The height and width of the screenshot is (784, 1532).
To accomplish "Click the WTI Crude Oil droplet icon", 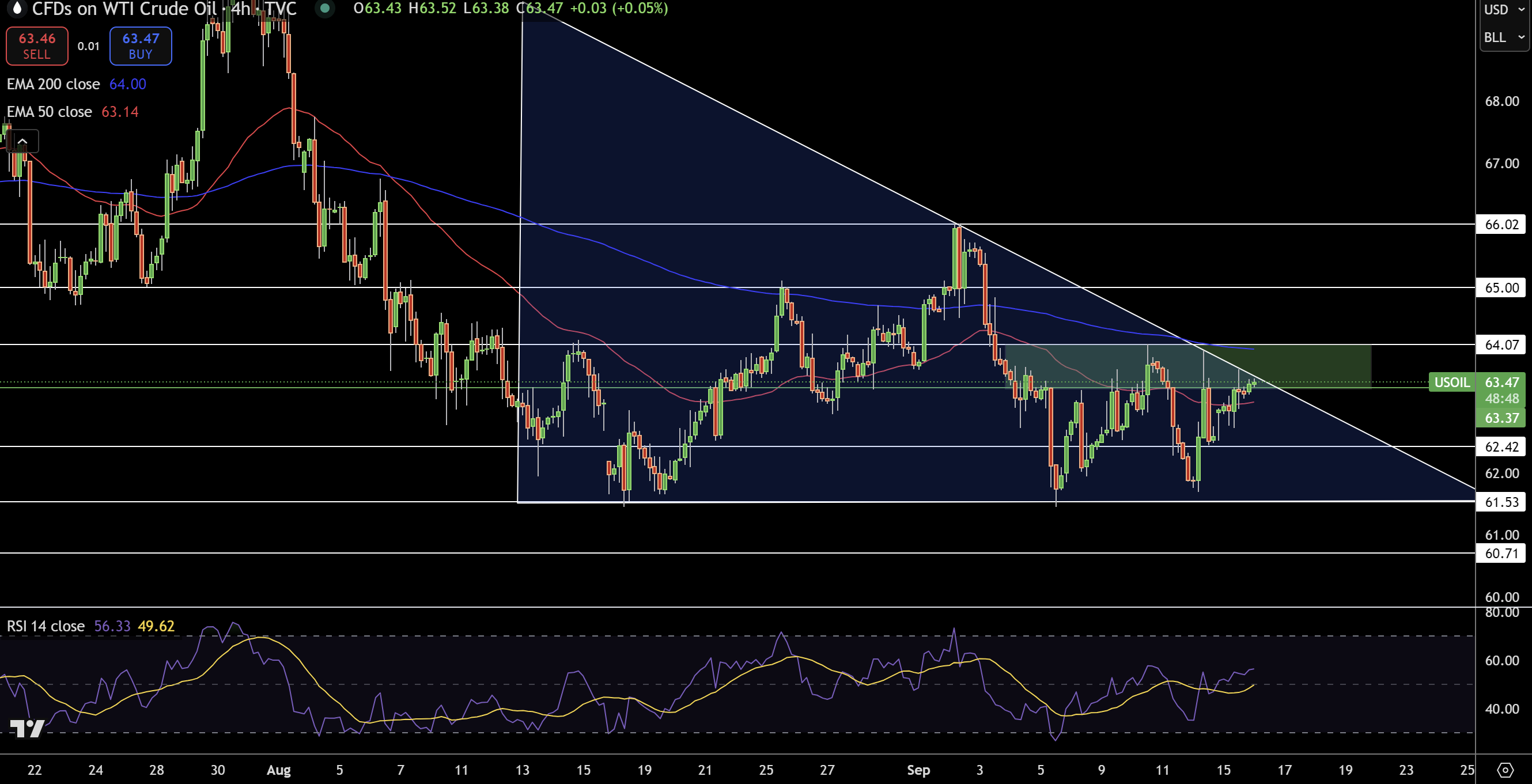I will pyautogui.click(x=16, y=9).
